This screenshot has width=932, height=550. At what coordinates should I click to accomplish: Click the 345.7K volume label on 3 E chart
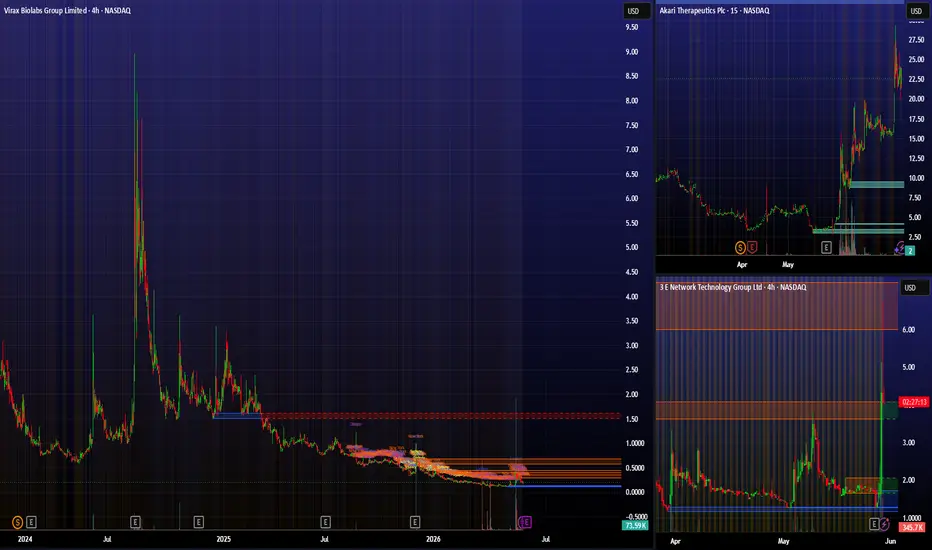coord(912,527)
